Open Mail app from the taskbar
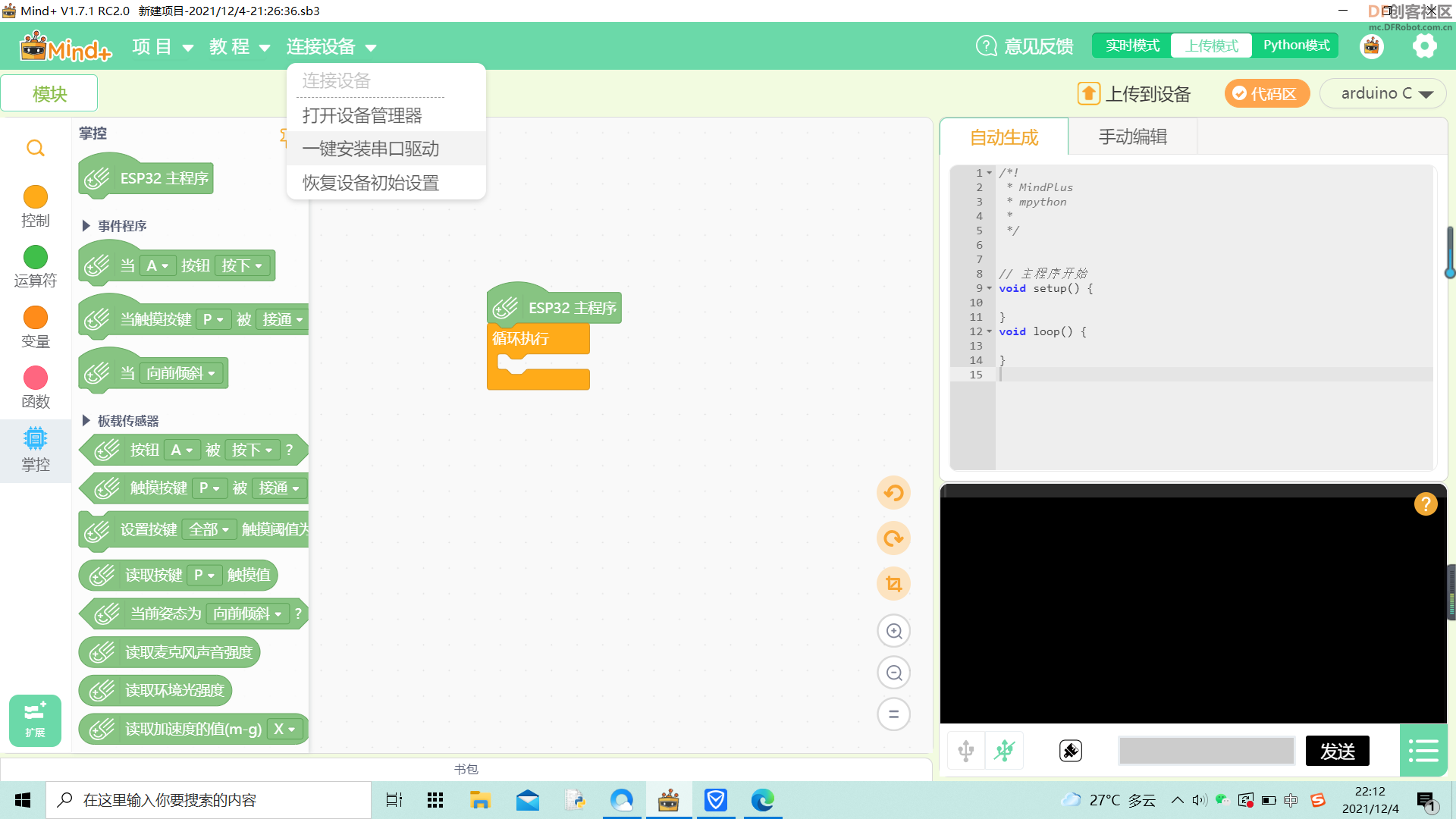This screenshot has height=819, width=1456. point(528,800)
